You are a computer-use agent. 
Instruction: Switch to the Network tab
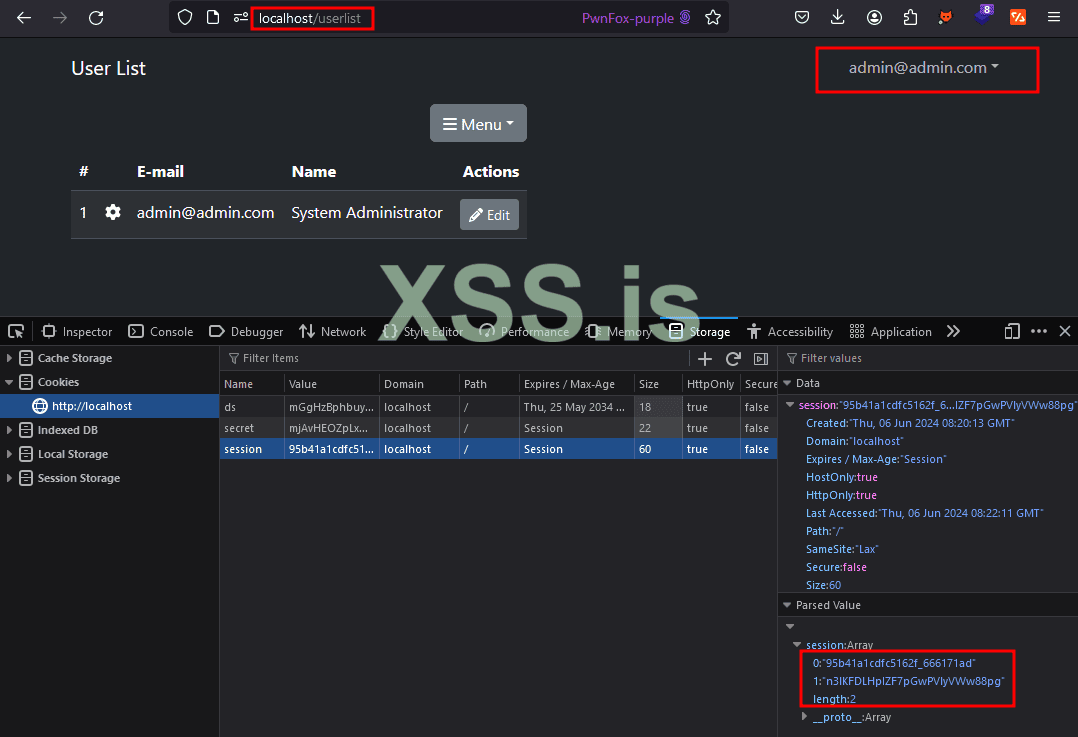click(332, 332)
